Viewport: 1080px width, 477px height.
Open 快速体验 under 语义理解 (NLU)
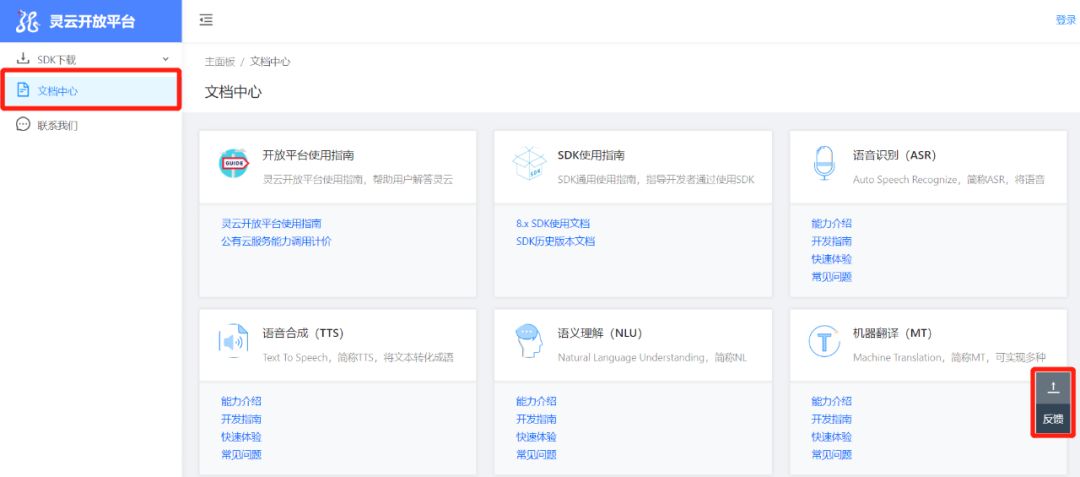[536, 437]
